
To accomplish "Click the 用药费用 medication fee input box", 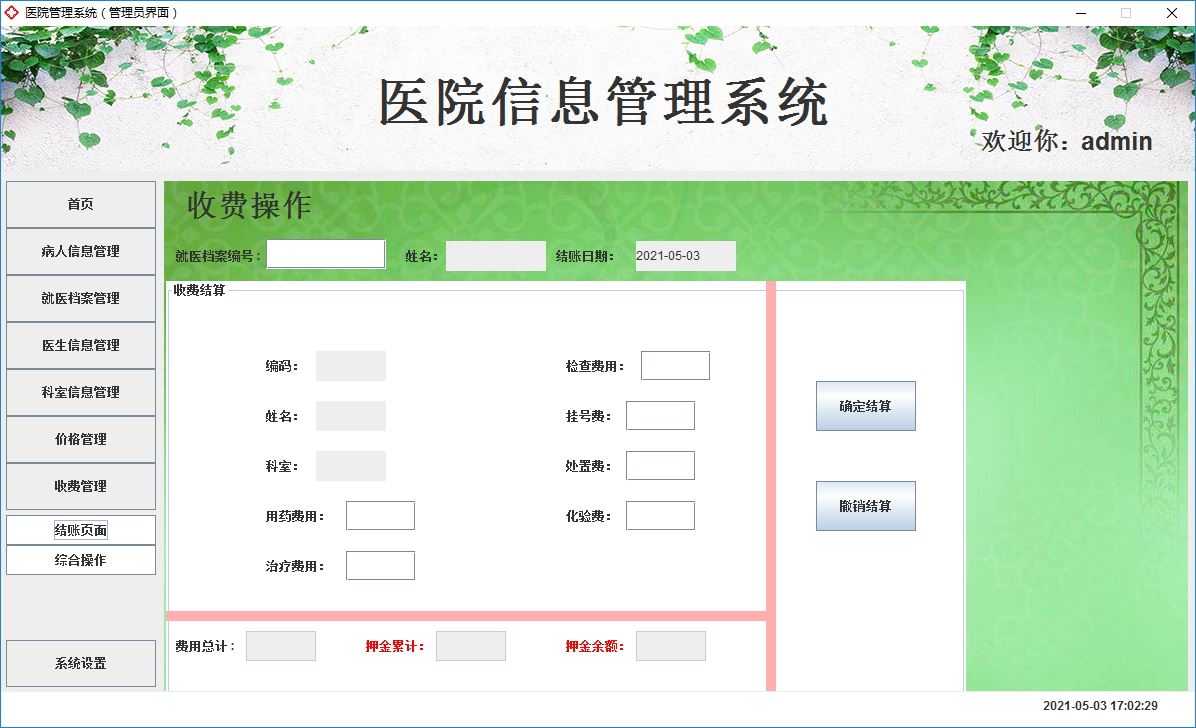I will coord(380,515).
